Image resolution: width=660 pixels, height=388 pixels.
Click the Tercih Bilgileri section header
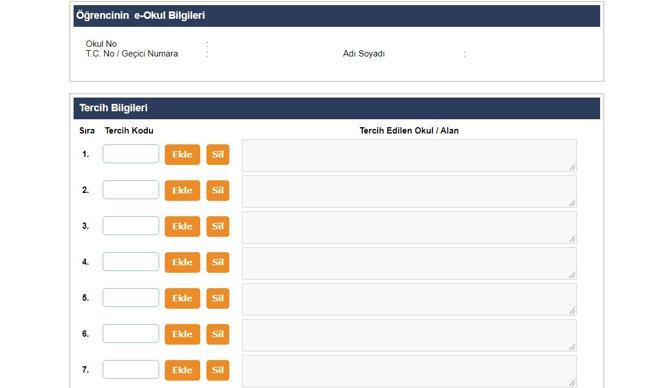coord(337,108)
